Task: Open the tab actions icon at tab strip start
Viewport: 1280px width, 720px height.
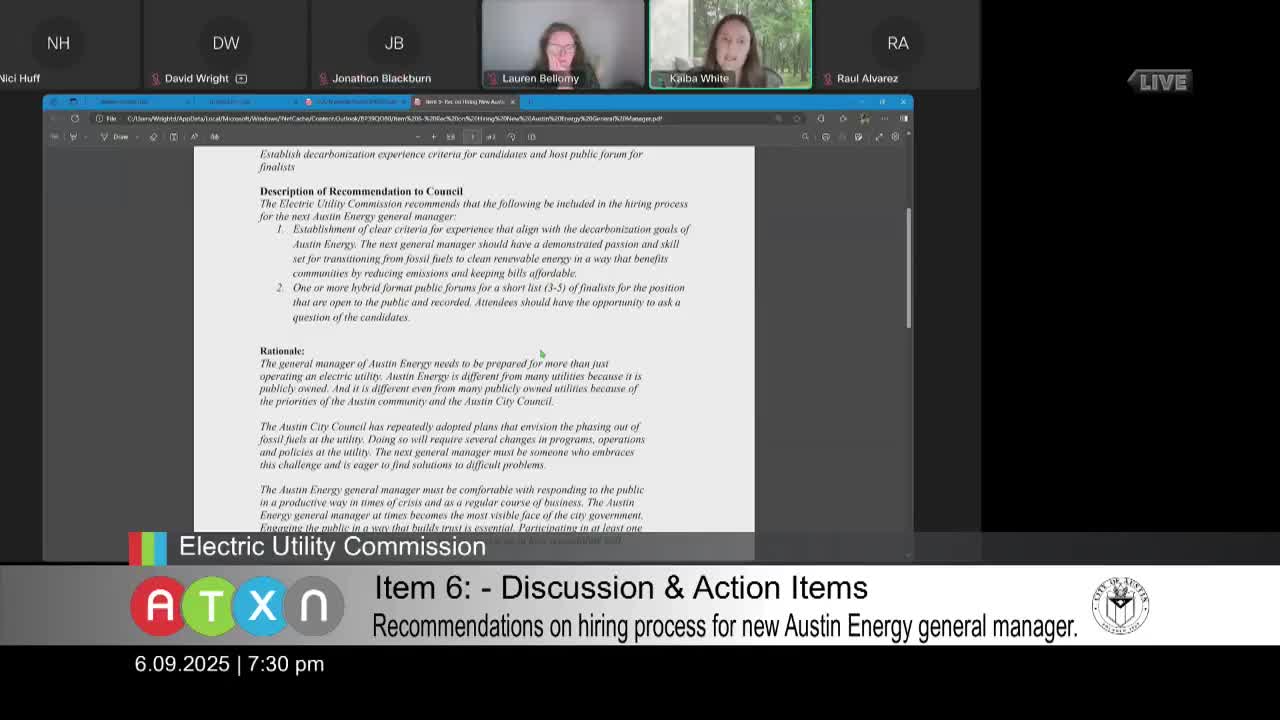Action: [73, 102]
